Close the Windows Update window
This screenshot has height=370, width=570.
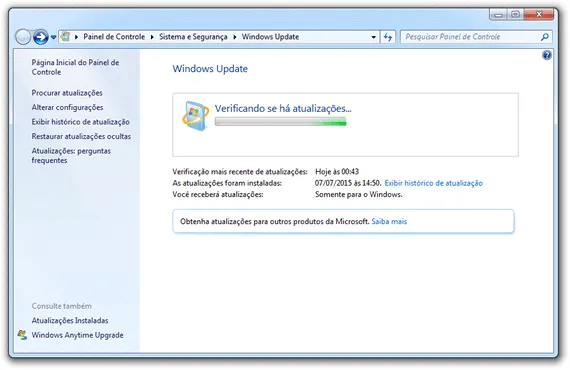point(539,15)
